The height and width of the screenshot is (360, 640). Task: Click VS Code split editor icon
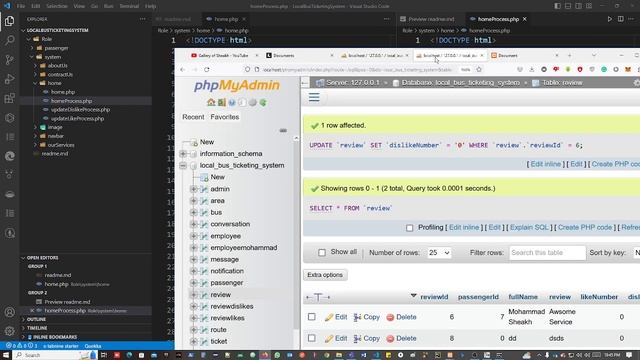(x=620, y=19)
